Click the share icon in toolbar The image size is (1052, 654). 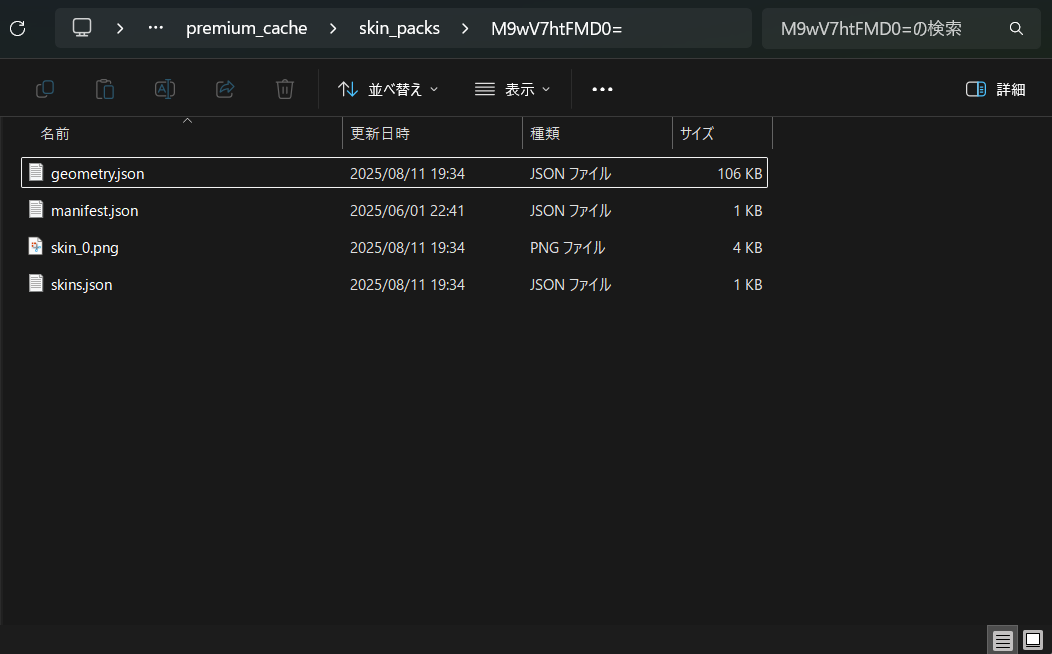click(225, 89)
